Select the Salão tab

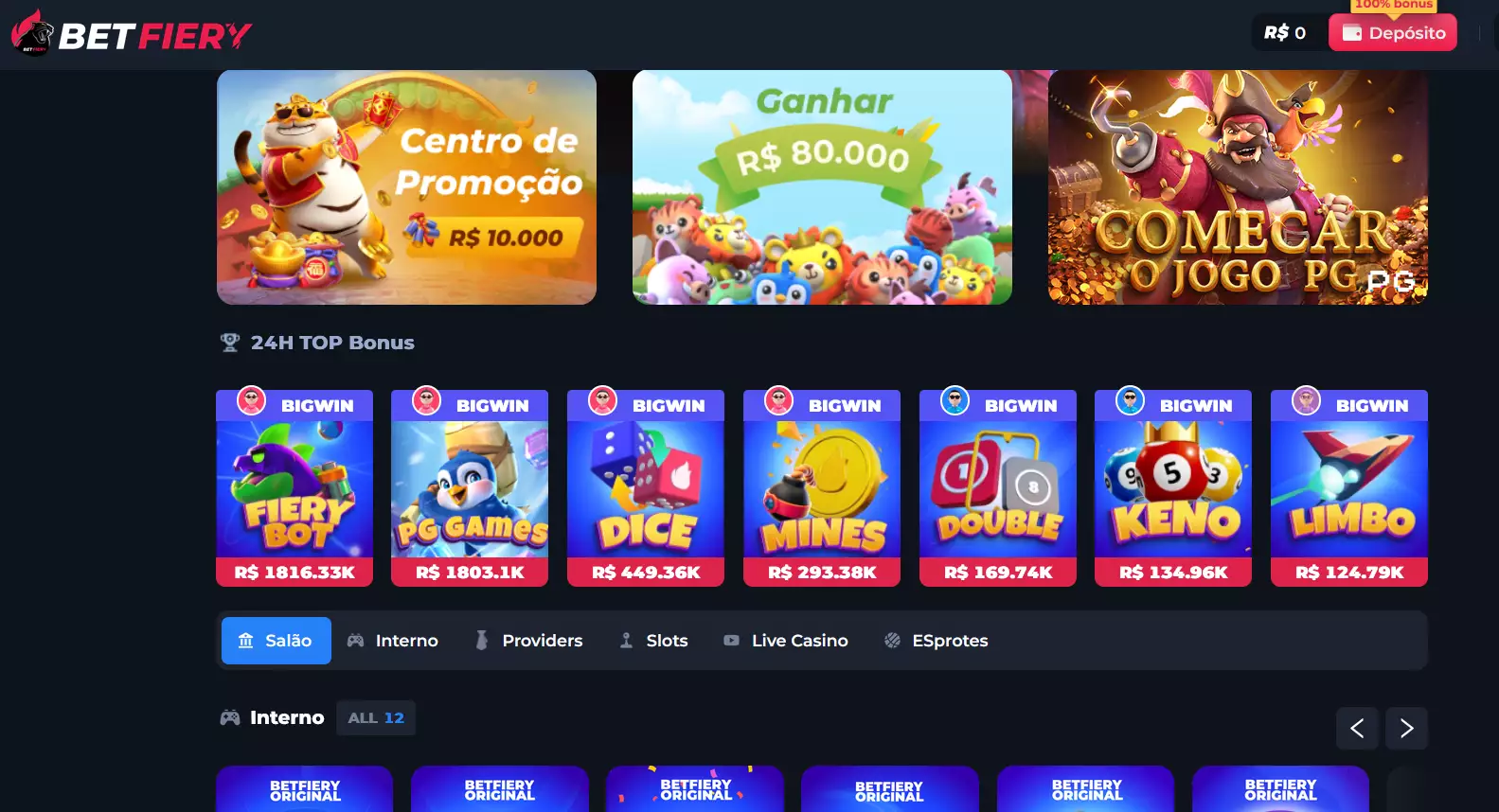coord(277,641)
